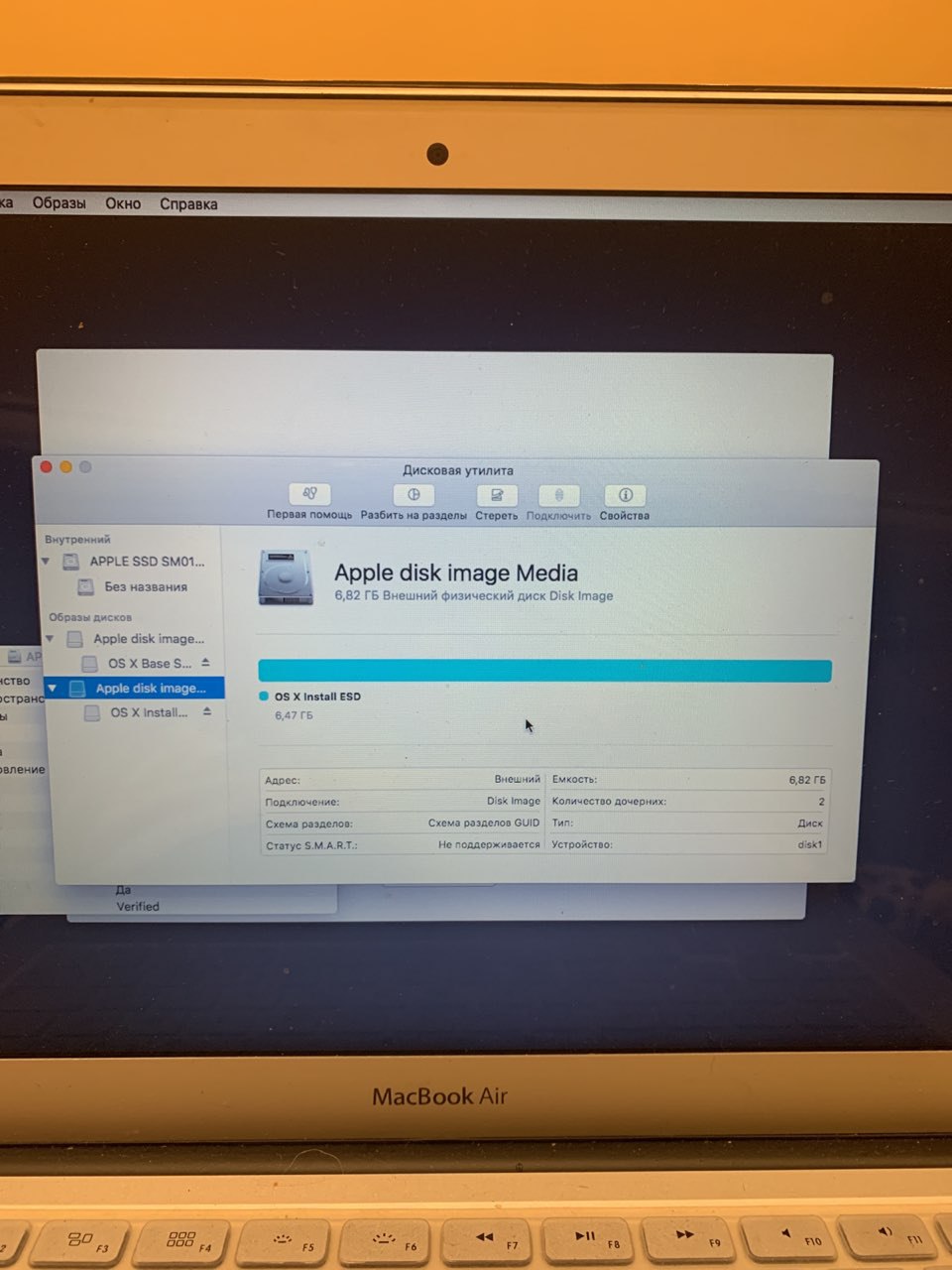Click Без названия volume icon
952x1270 pixels.
pos(86,587)
